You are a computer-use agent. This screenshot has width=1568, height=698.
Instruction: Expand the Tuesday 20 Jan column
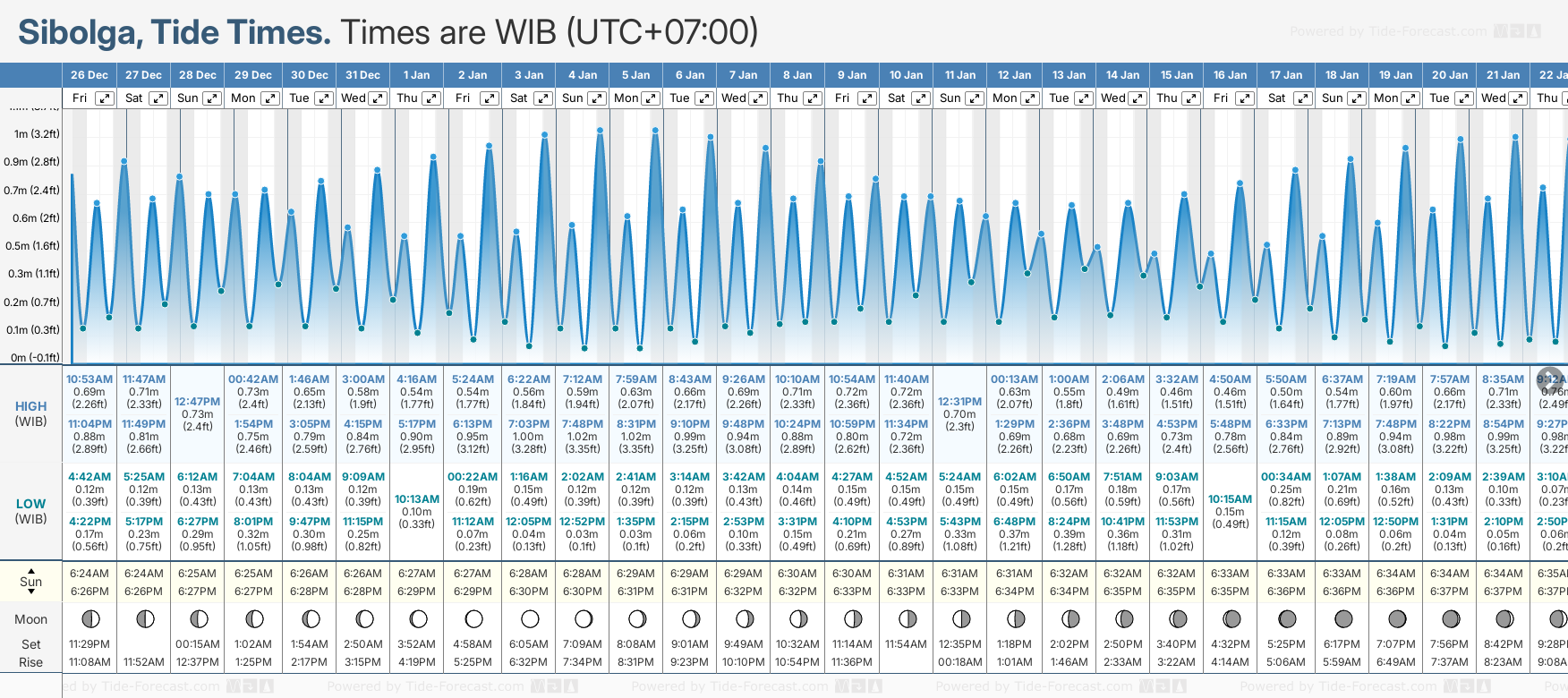[1462, 98]
